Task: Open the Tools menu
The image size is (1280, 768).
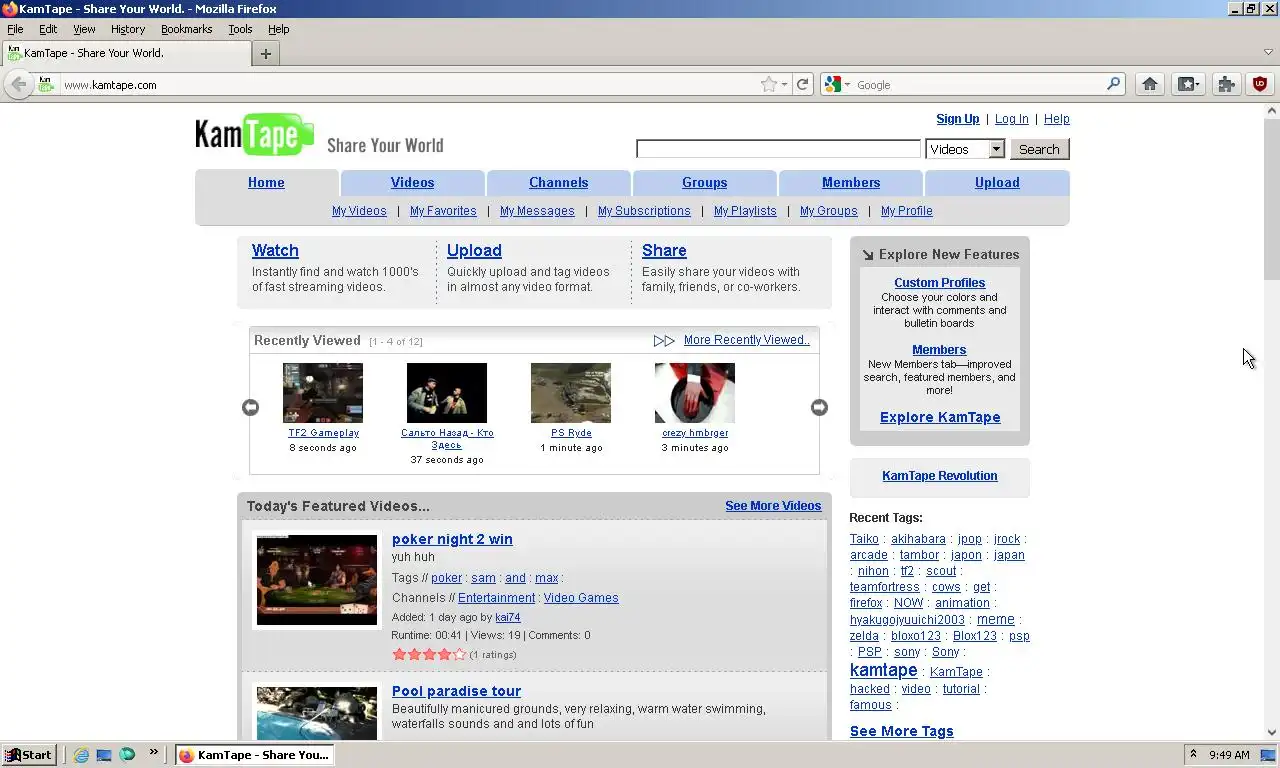Action: (x=240, y=29)
